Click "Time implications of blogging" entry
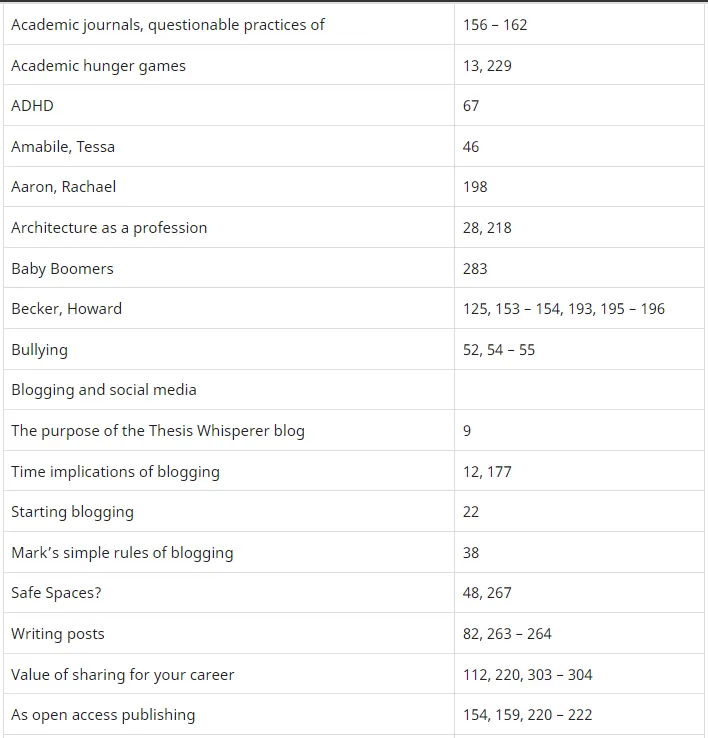Image resolution: width=708 pixels, height=738 pixels. (x=115, y=472)
